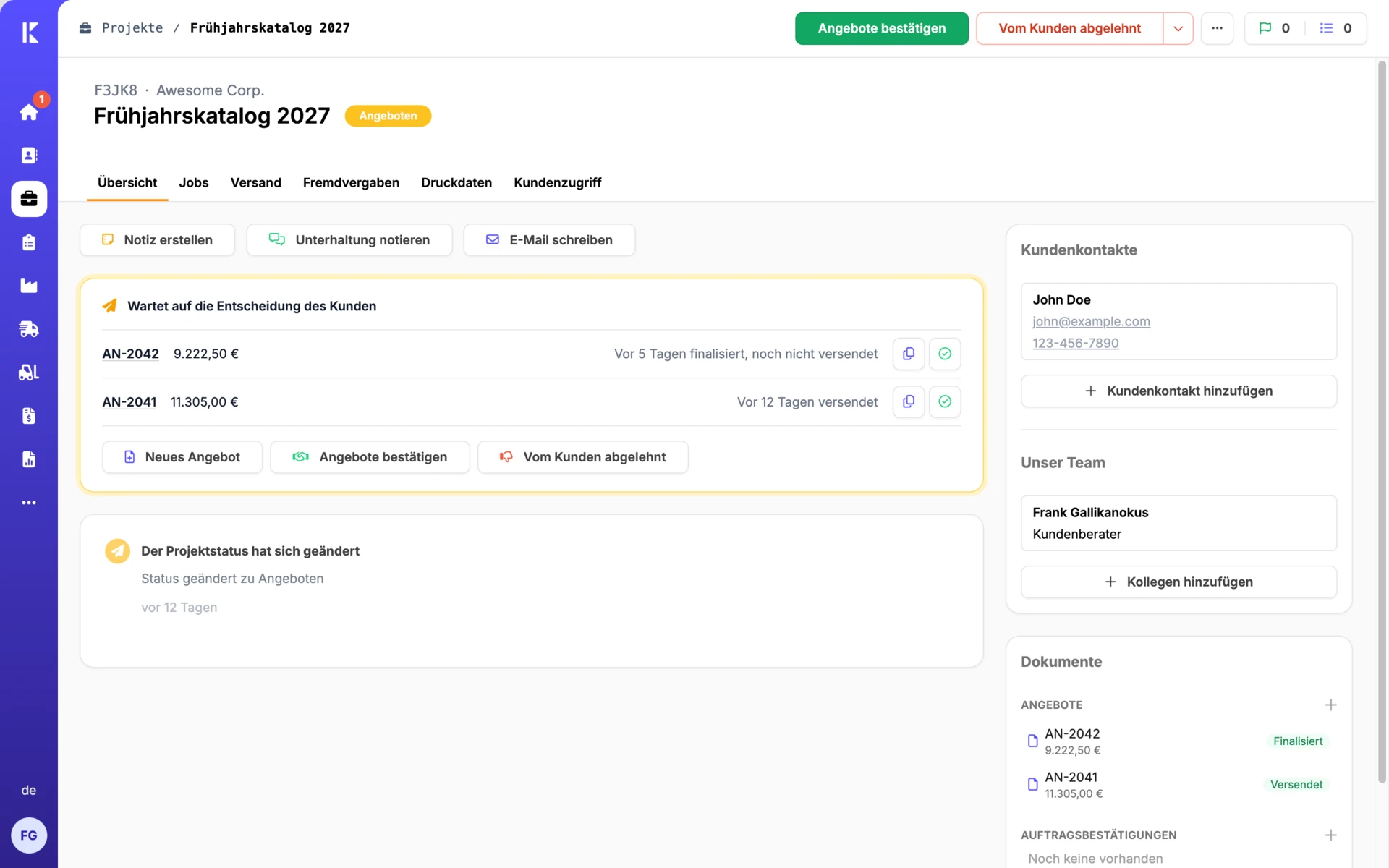Viewport: 1389px width, 868px height.
Task: Open the AN-2042 offer link in card
Action: [x=131, y=354]
